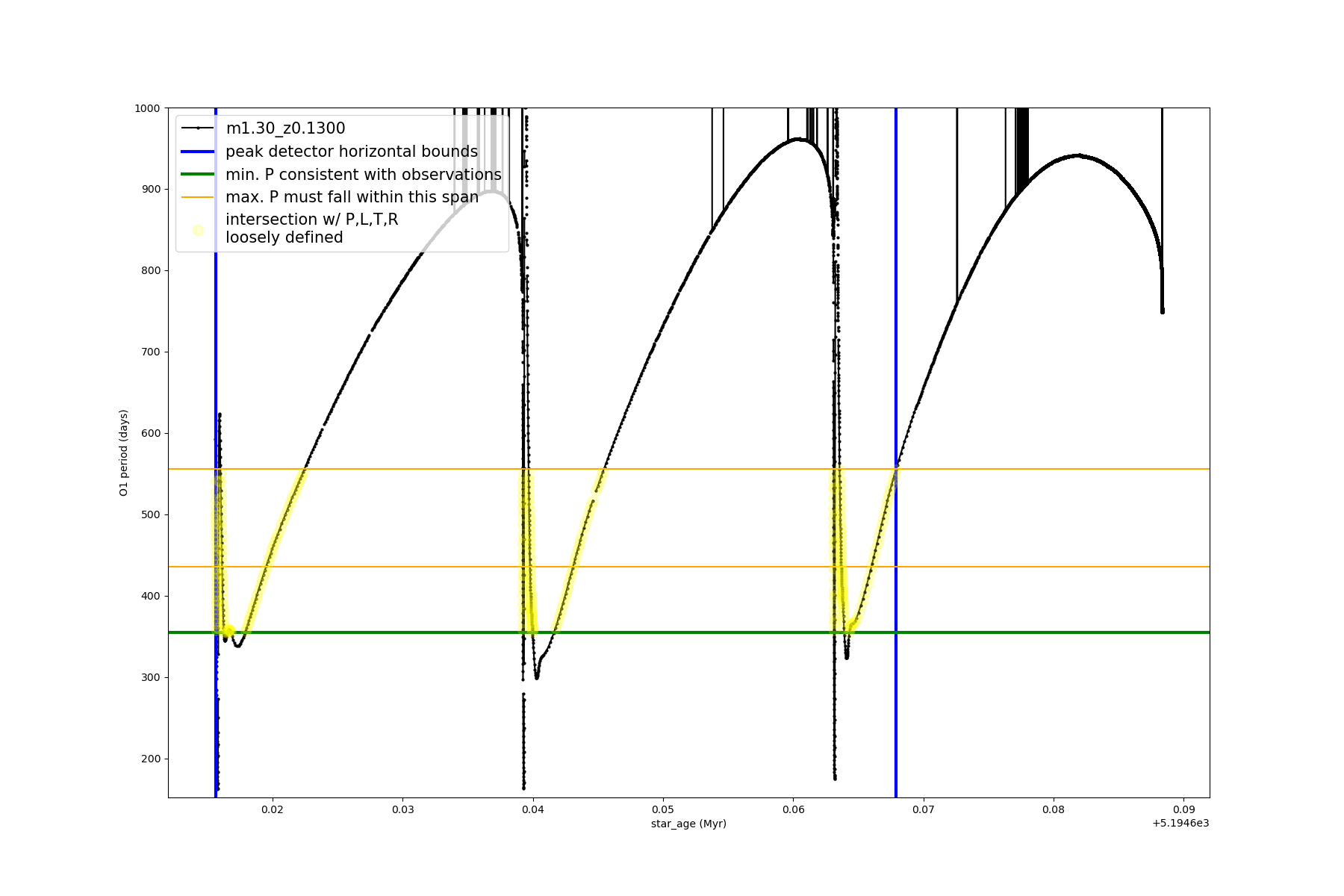Click 'max. P must fall within this span' text
Image resolution: width=1344 pixels, height=896 pixels.
pyautogui.click(x=352, y=197)
